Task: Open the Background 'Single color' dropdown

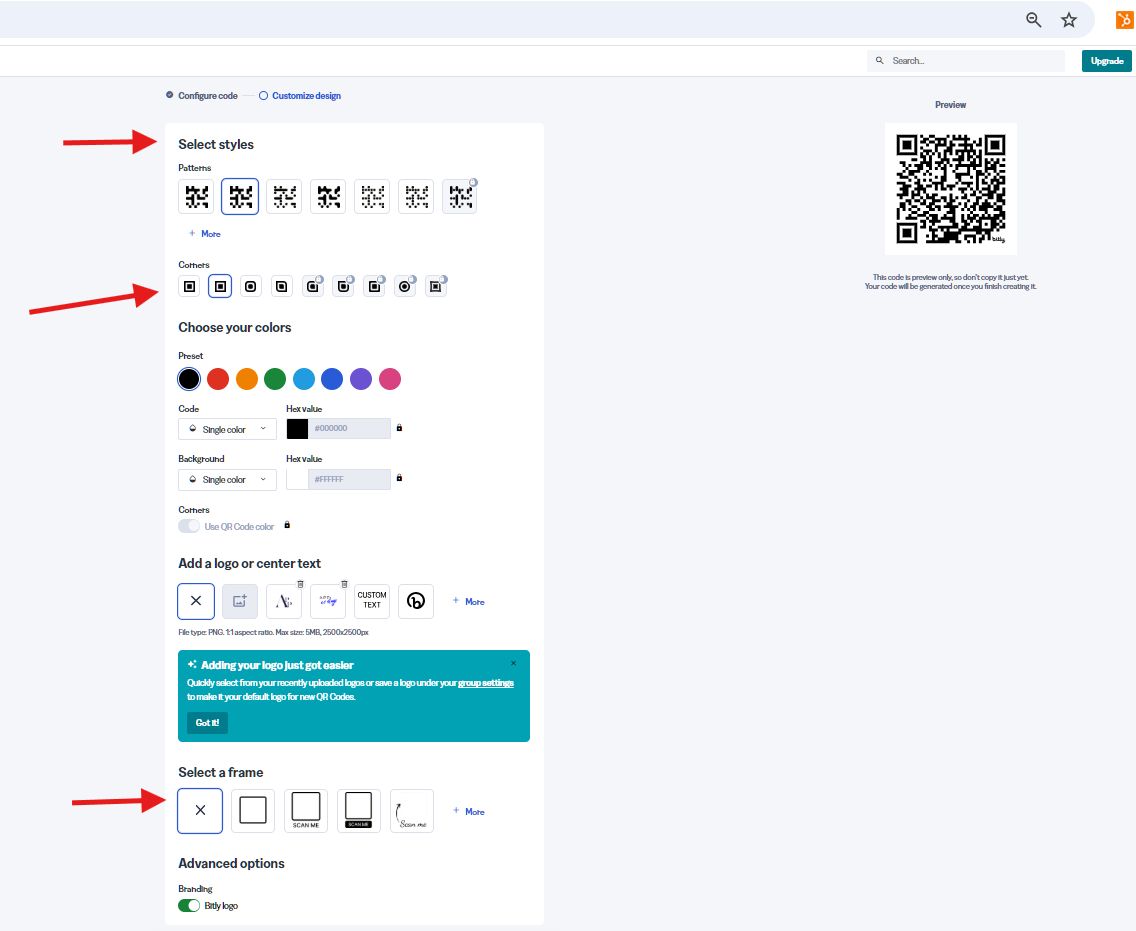Action: click(228, 480)
